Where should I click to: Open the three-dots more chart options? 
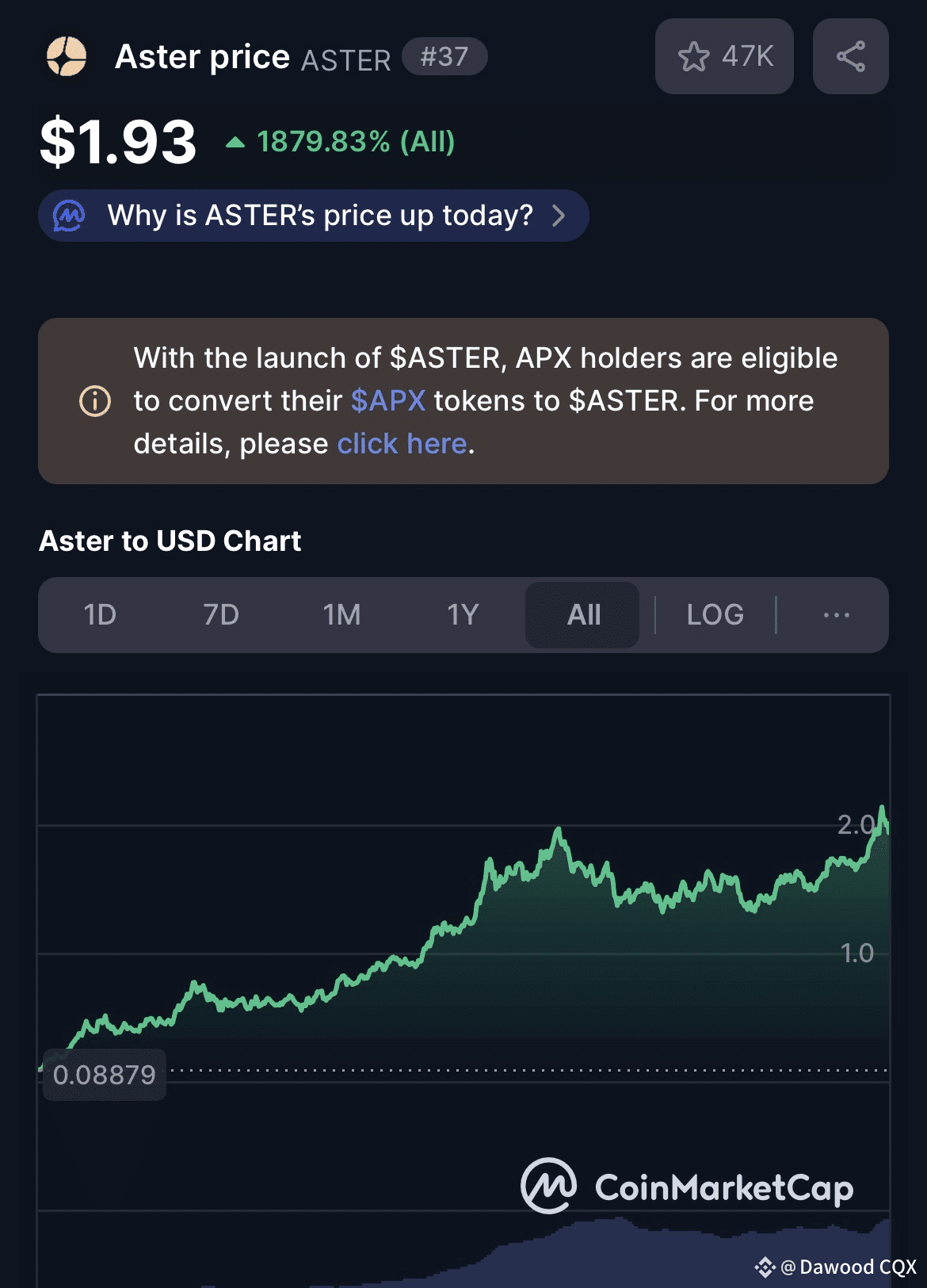click(x=836, y=615)
